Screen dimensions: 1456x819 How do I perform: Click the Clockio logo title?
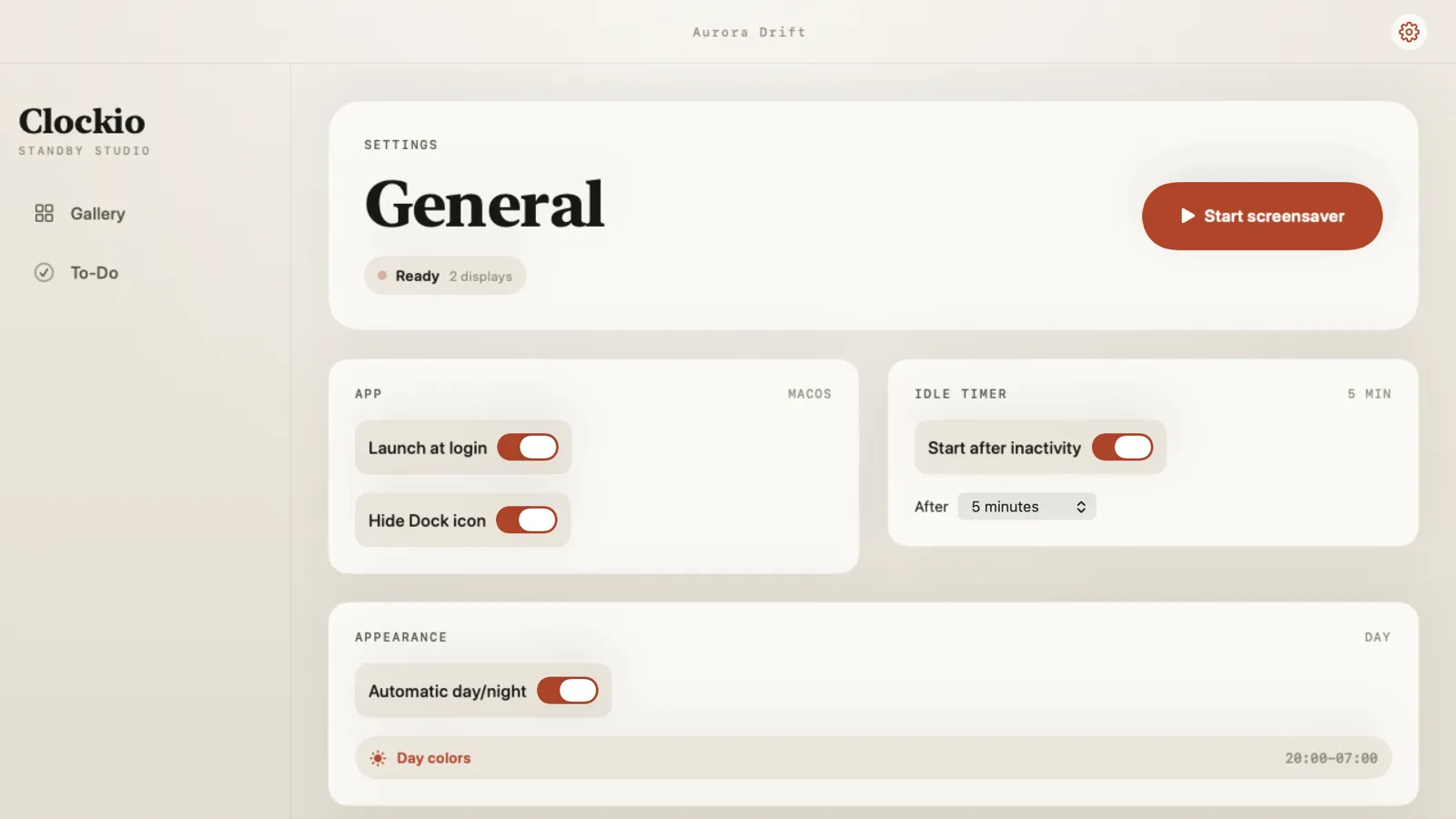[82, 121]
